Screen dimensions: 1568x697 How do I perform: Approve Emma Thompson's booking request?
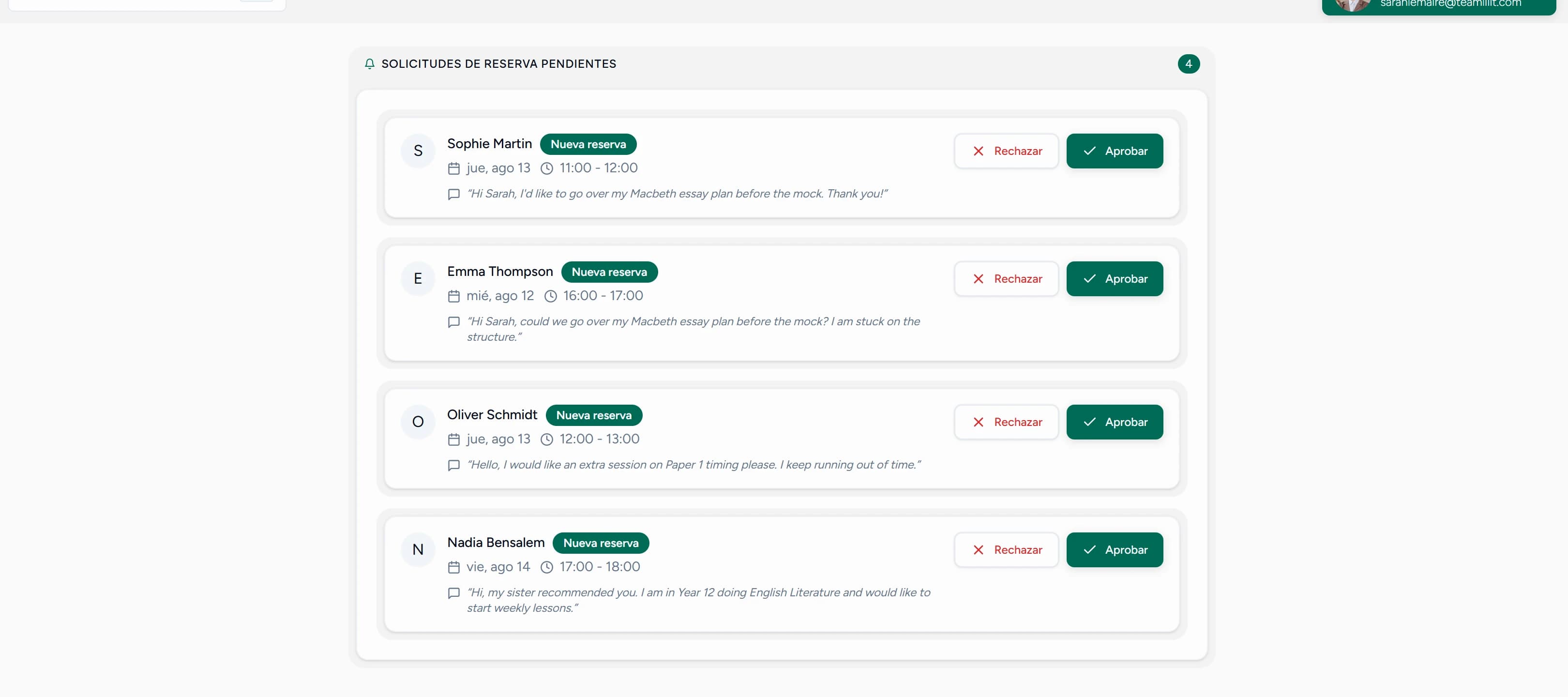click(1115, 279)
